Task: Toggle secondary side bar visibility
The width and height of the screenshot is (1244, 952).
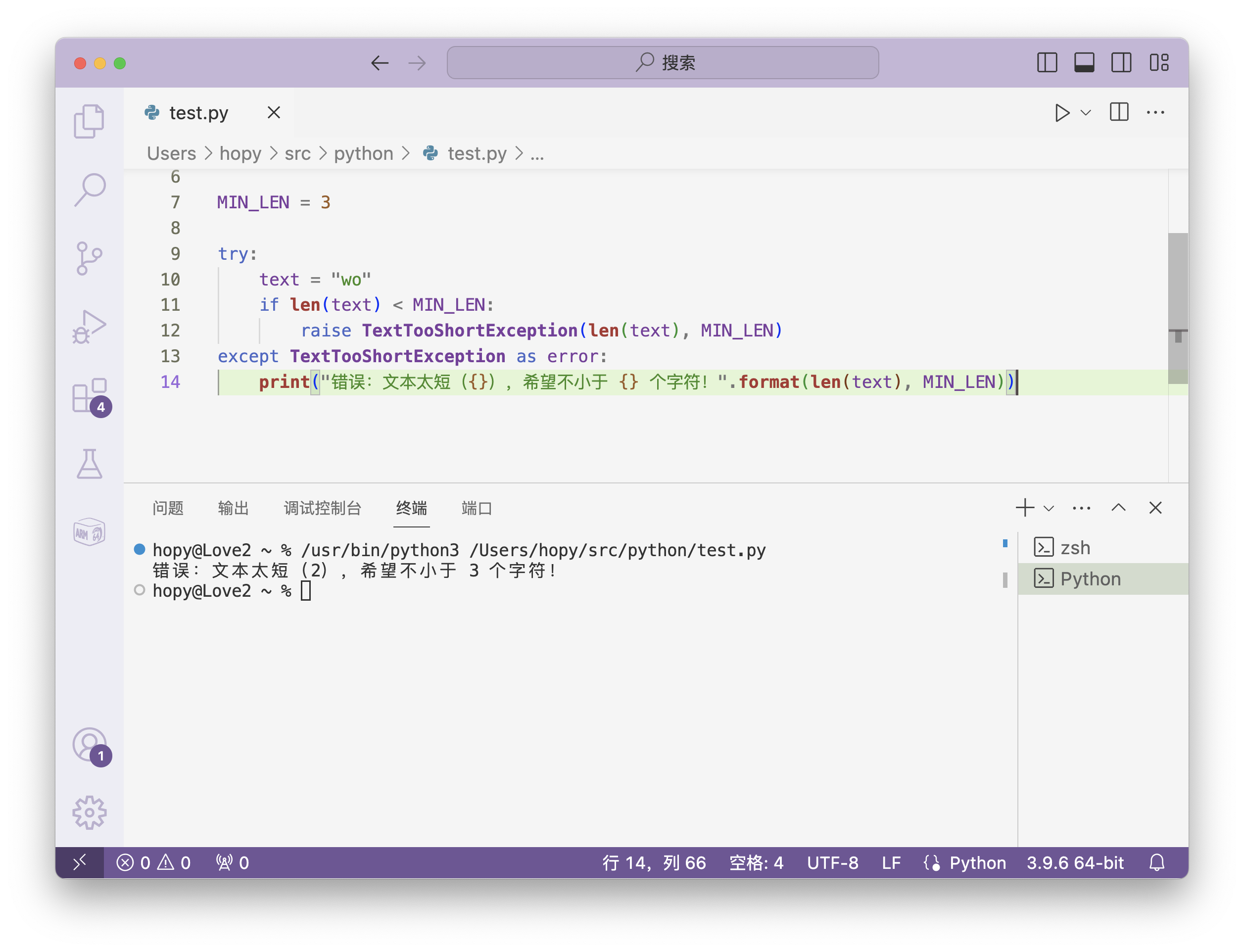Action: click(x=1121, y=62)
